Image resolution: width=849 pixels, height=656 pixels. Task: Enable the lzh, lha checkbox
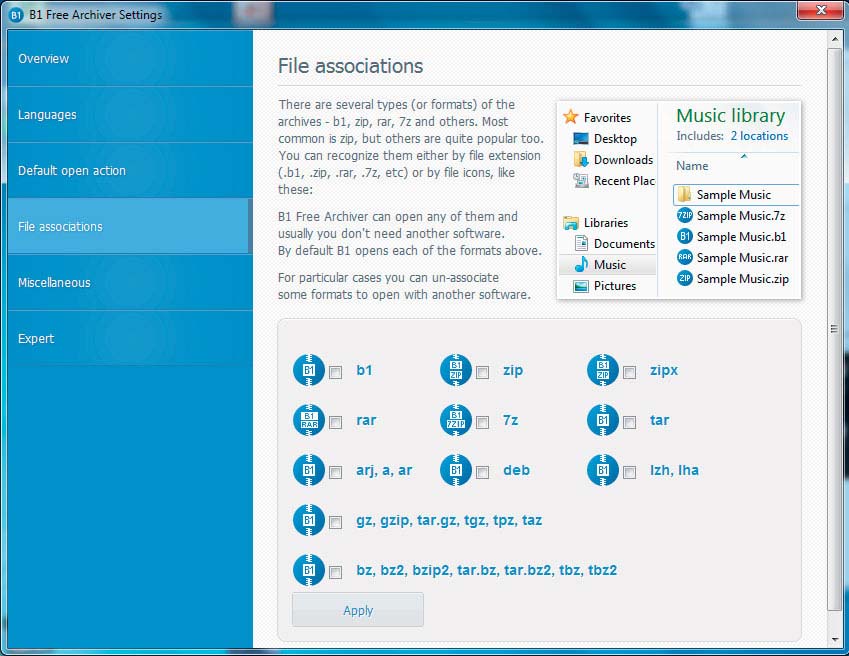click(x=629, y=472)
